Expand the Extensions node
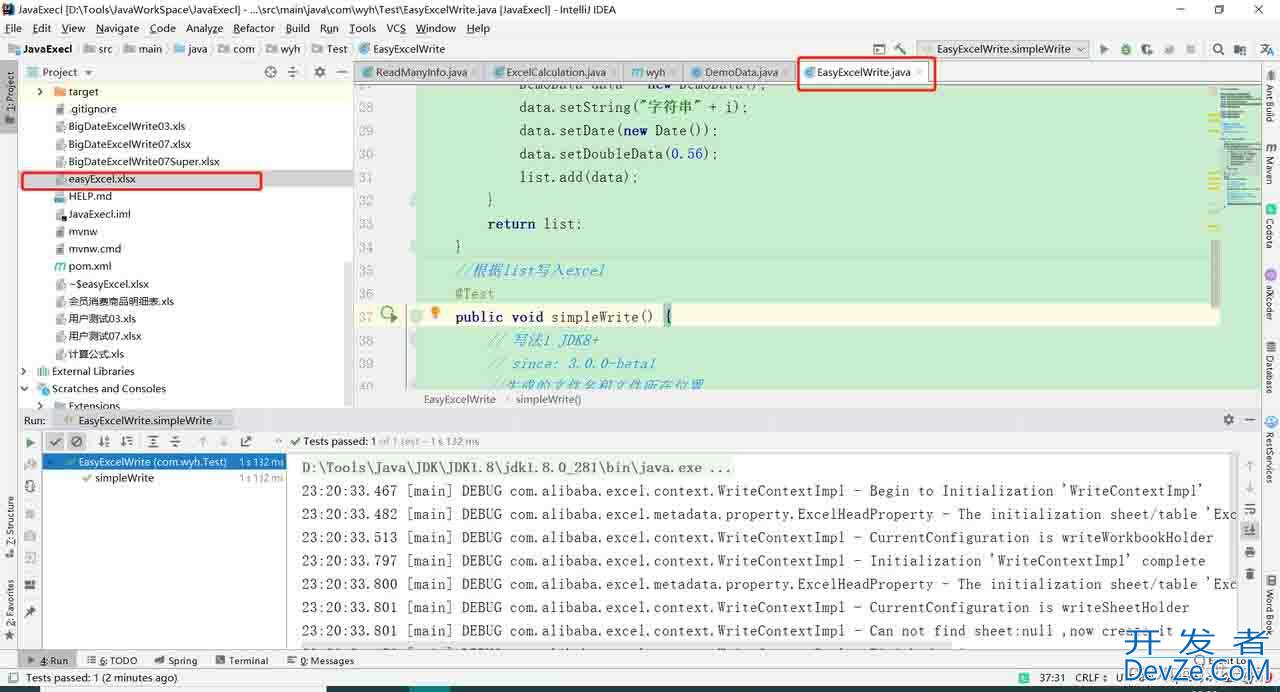The width and height of the screenshot is (1280, 692). 40,405
